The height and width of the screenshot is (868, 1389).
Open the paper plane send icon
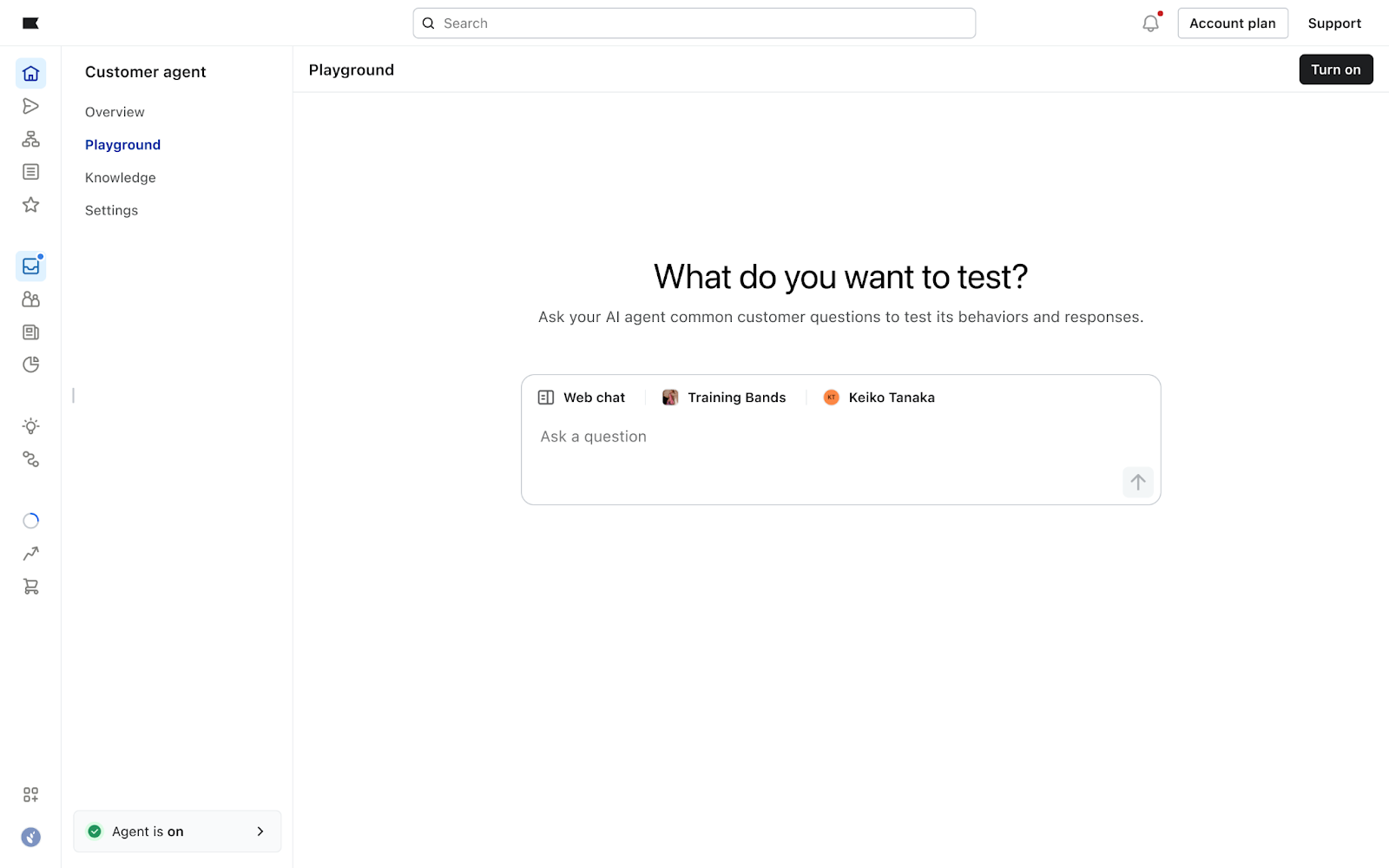(30, 106)
